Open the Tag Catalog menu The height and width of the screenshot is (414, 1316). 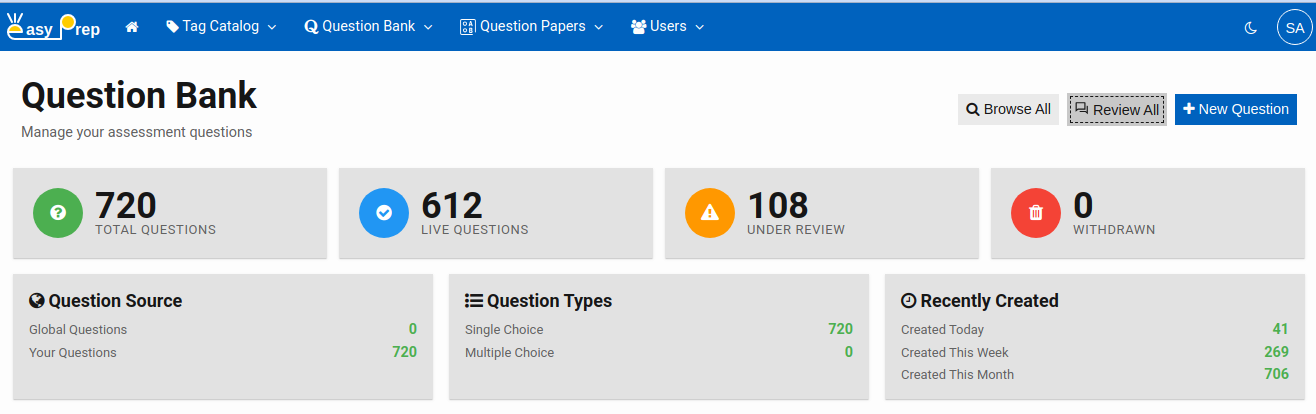coord(221,27)
